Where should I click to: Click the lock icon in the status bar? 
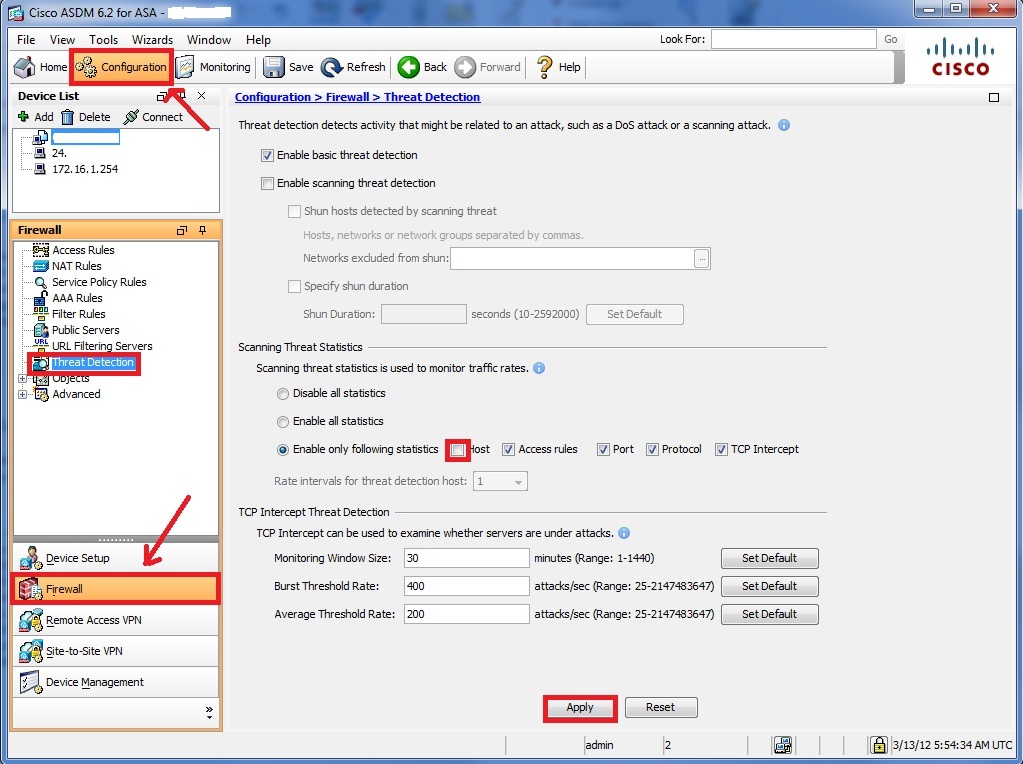pos(879,744)
